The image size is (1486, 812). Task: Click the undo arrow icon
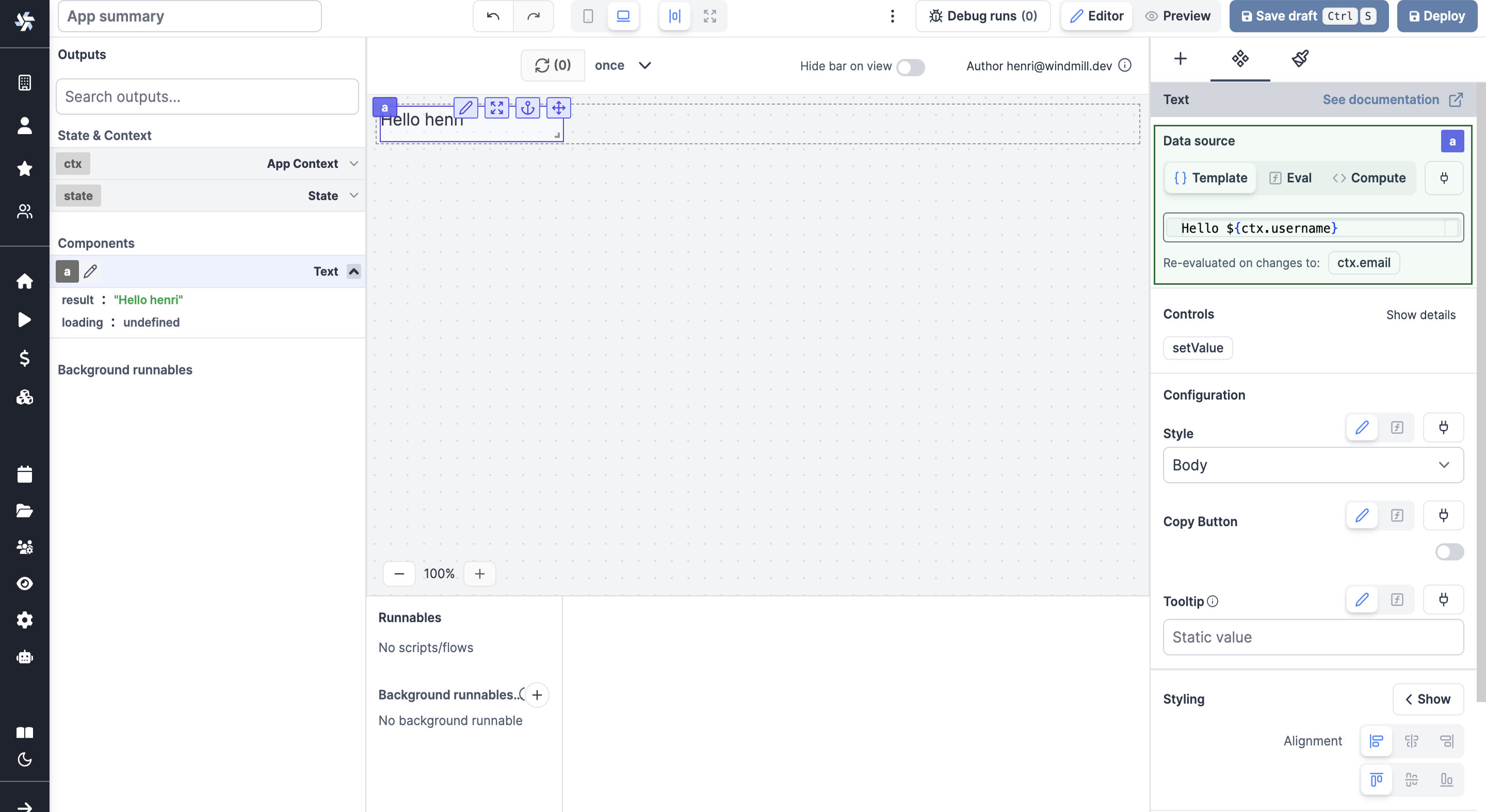(493, 16)
